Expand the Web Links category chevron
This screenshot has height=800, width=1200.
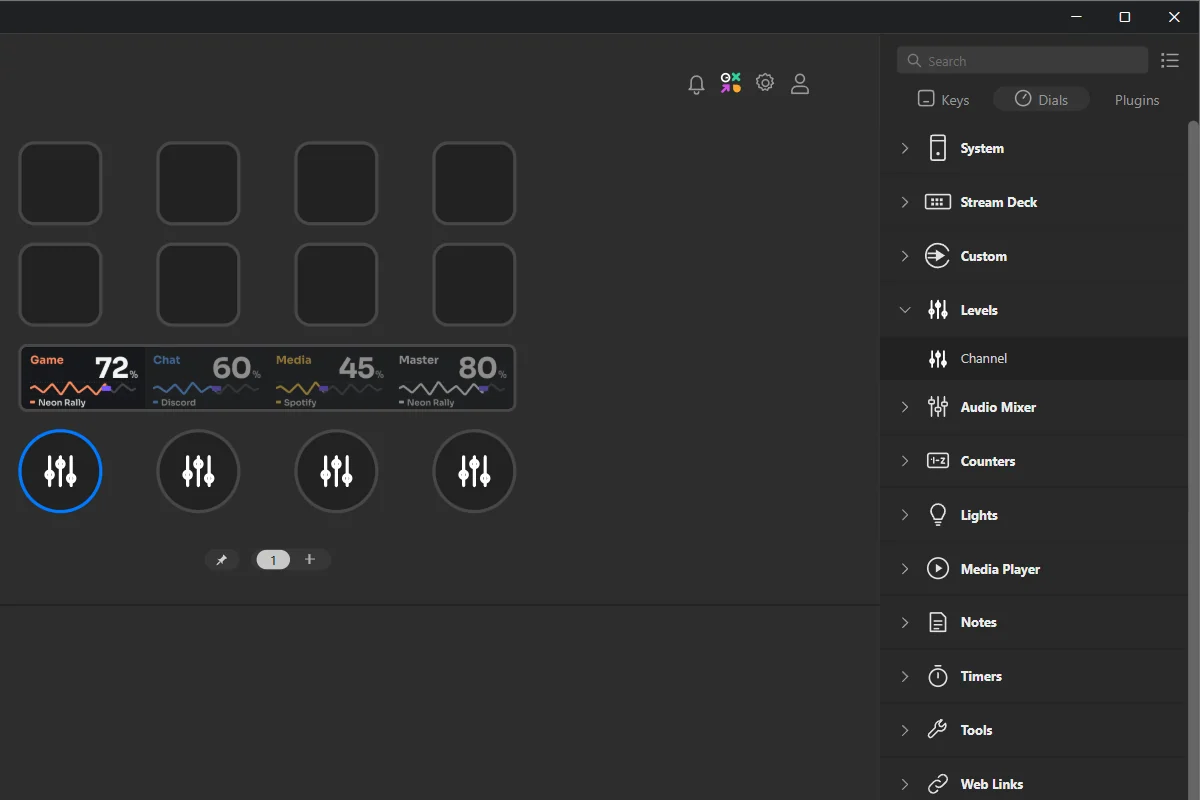[905, 784]
